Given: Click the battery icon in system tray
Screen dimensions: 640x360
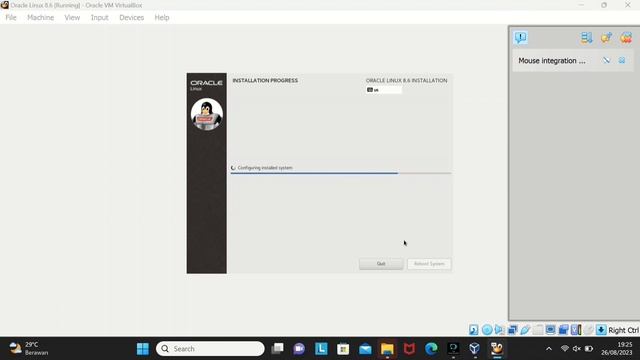Looking at the screenshot, I should pyautogui.click(x=589, y=349).
